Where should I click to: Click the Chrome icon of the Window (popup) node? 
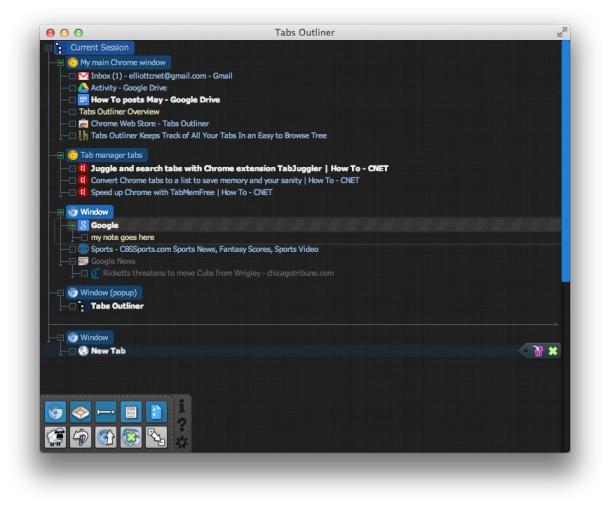point(73,293)
